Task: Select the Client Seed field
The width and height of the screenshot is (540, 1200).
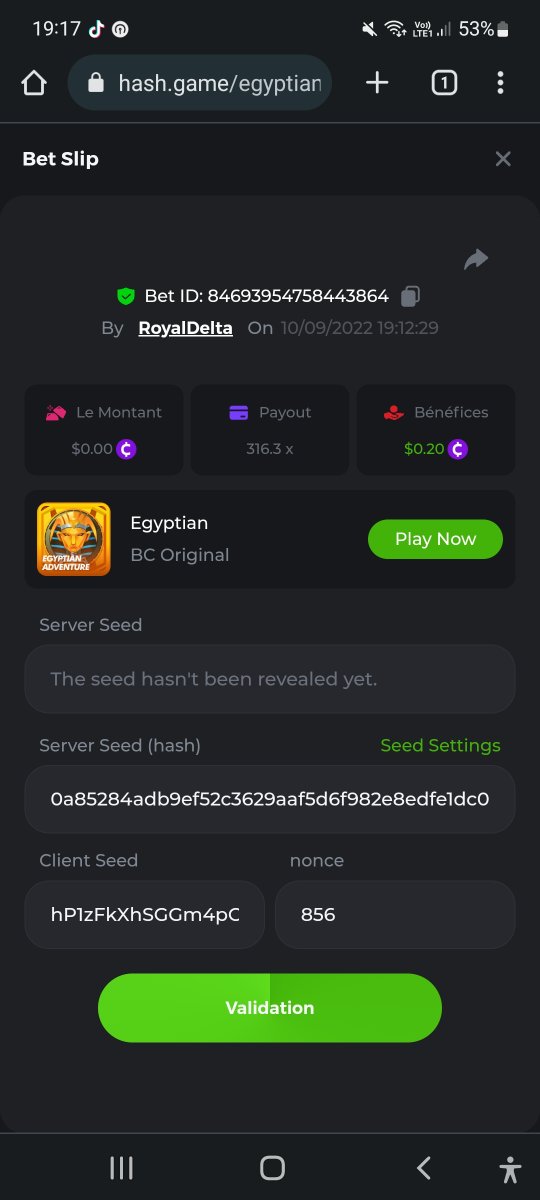Action: pos(145,914)
